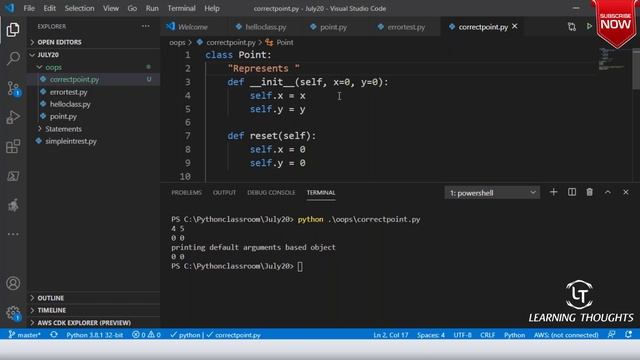Maximize the panel with up chevron

click(x=608, y=192)
